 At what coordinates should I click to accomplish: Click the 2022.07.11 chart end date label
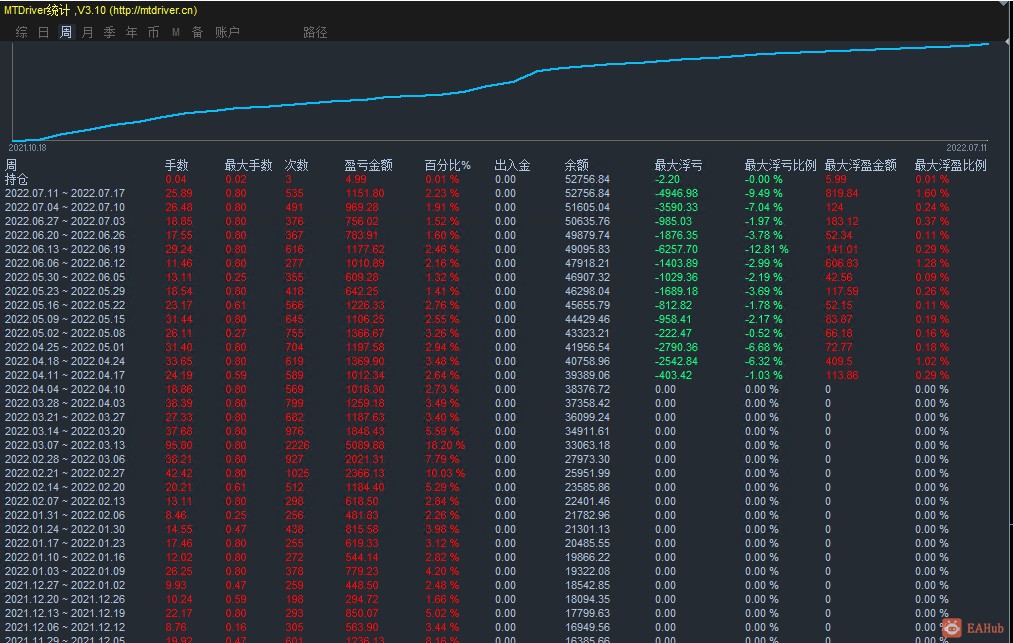[966, 148]
